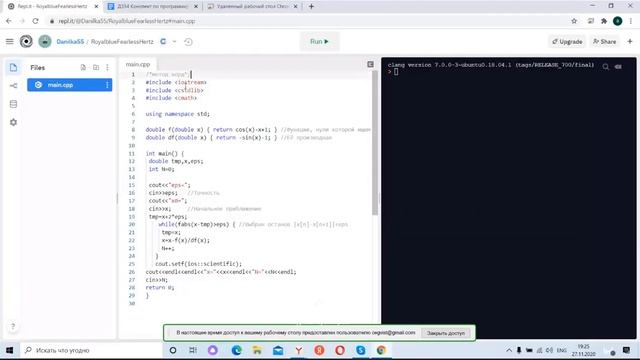The height and width of the screenshot is (360, 640).
Task: Click the 'int main() {' line
Action: pos(165,153)
